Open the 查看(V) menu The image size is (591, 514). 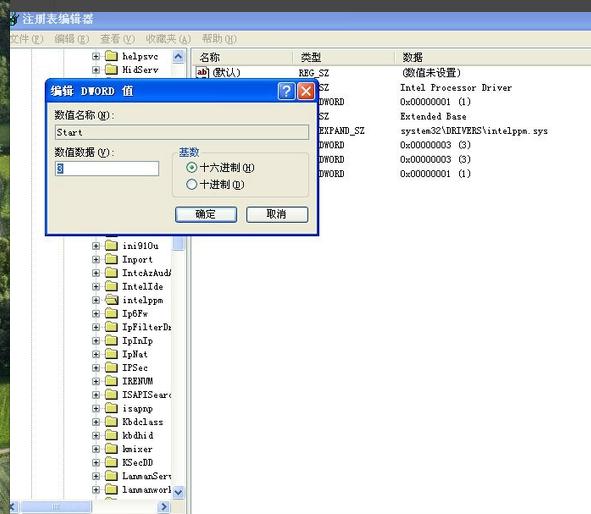pyautogui.click(x=117, y=39)
